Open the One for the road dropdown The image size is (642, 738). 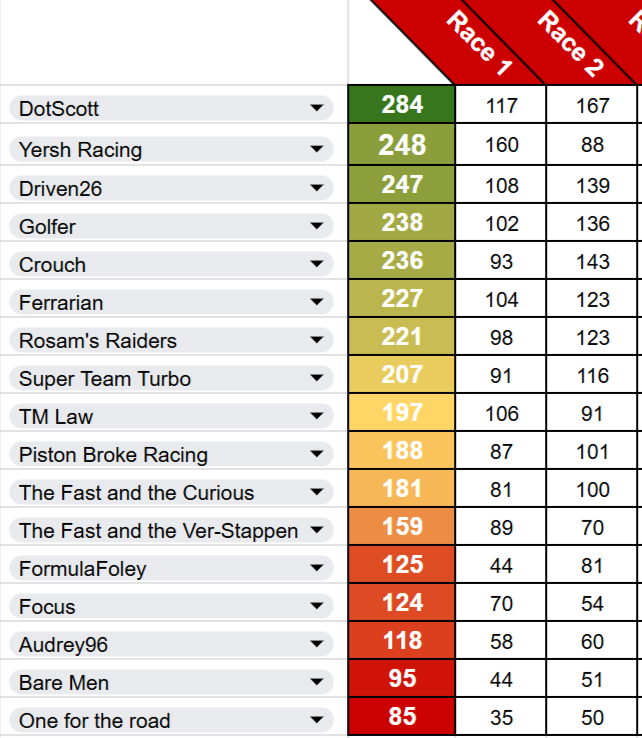click(317, 720)
